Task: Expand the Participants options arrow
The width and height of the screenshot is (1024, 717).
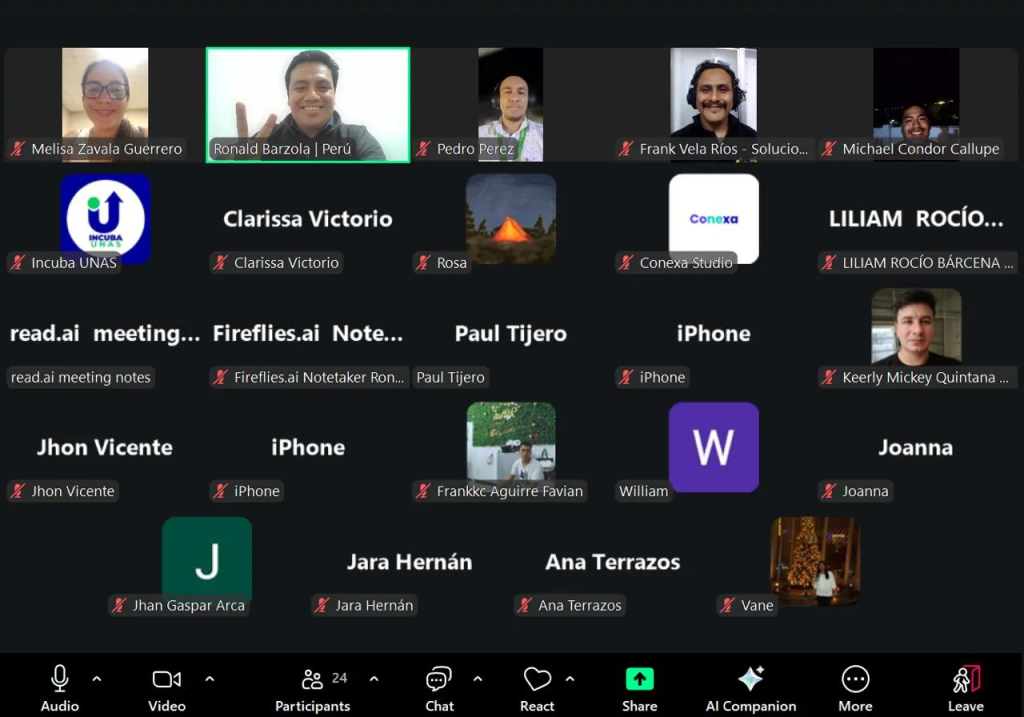Action: (374, 679)
